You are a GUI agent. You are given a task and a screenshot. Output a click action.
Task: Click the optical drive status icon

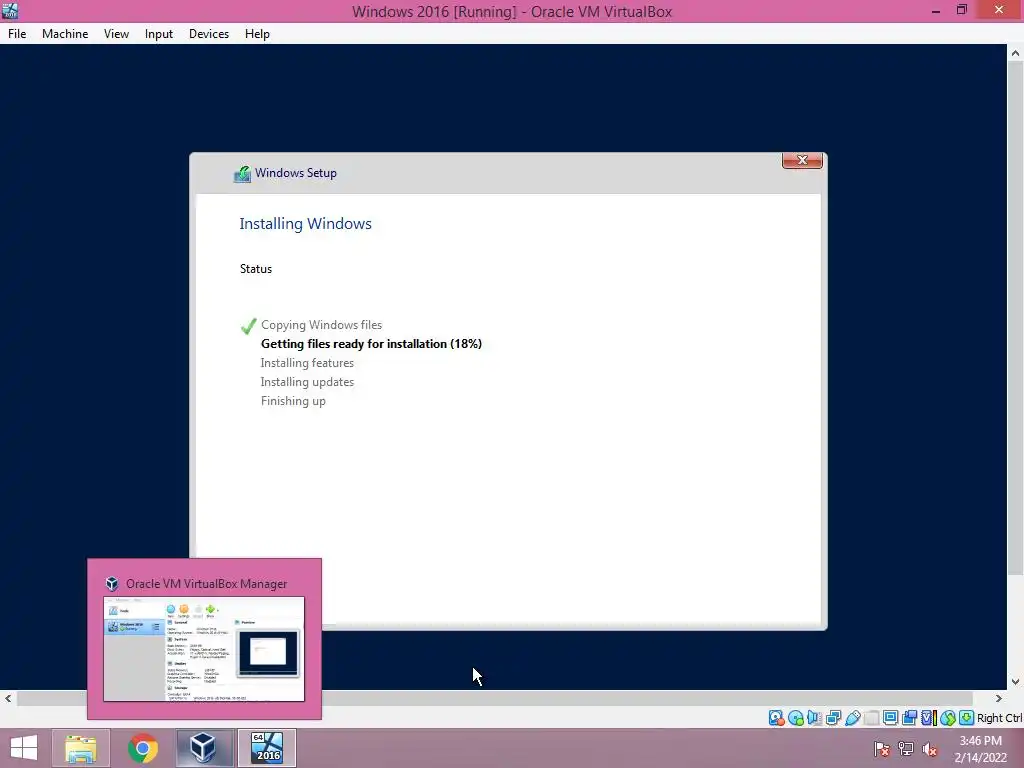(x=795, y=718)
